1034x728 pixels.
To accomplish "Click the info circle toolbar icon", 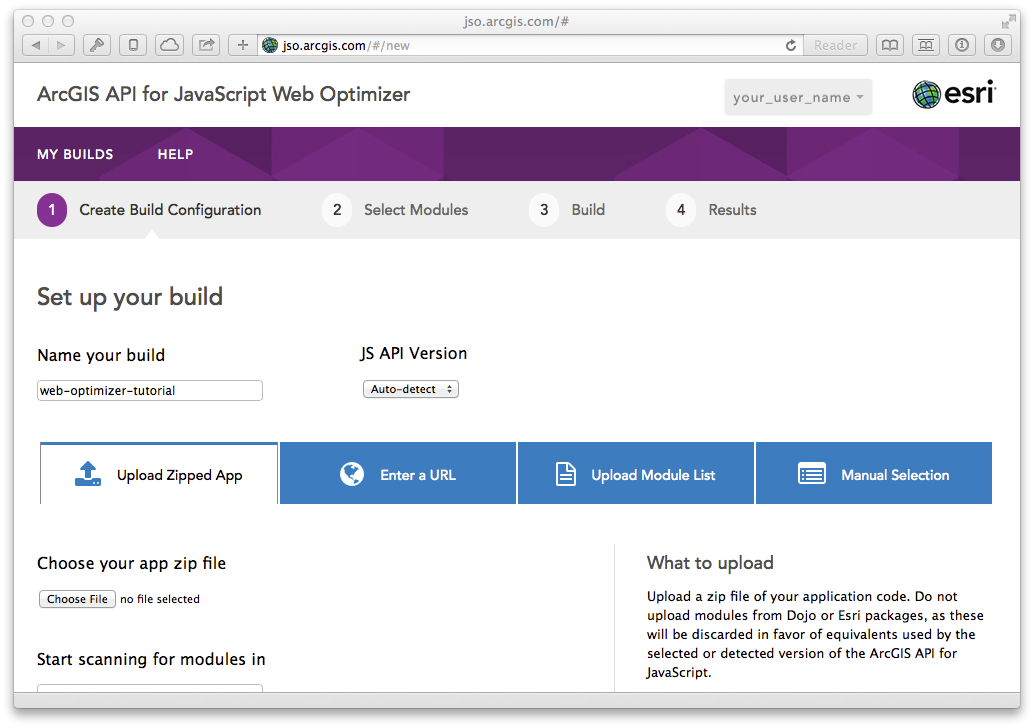I will 962,46.
